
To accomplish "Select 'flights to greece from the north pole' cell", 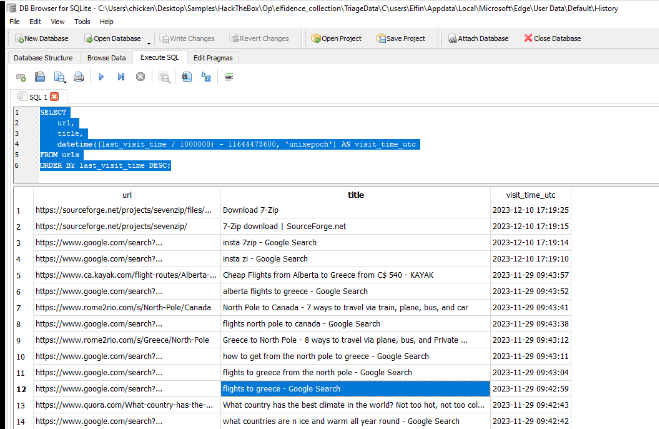I will click(x=356, y=373).
